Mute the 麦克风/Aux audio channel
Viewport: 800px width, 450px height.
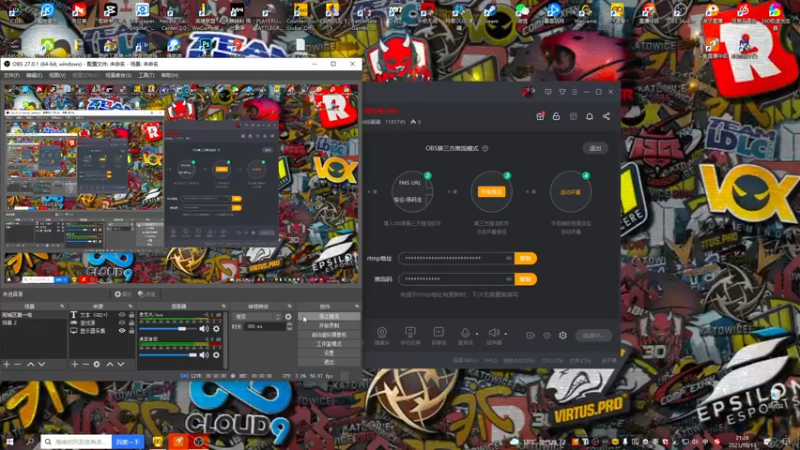coord(204,329)
